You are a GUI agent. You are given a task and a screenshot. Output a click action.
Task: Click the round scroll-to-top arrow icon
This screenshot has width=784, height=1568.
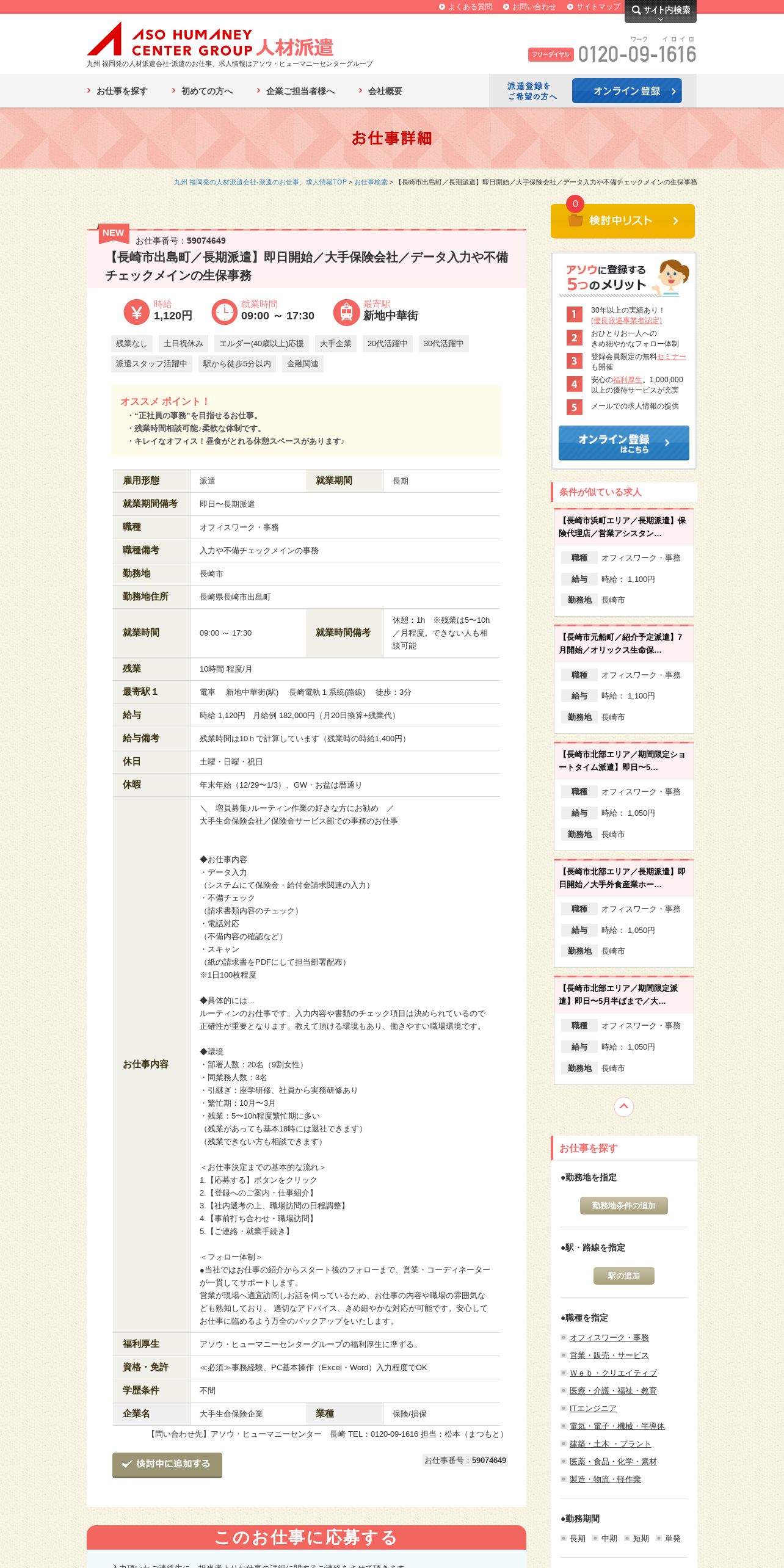click(x=623, y=1106)
